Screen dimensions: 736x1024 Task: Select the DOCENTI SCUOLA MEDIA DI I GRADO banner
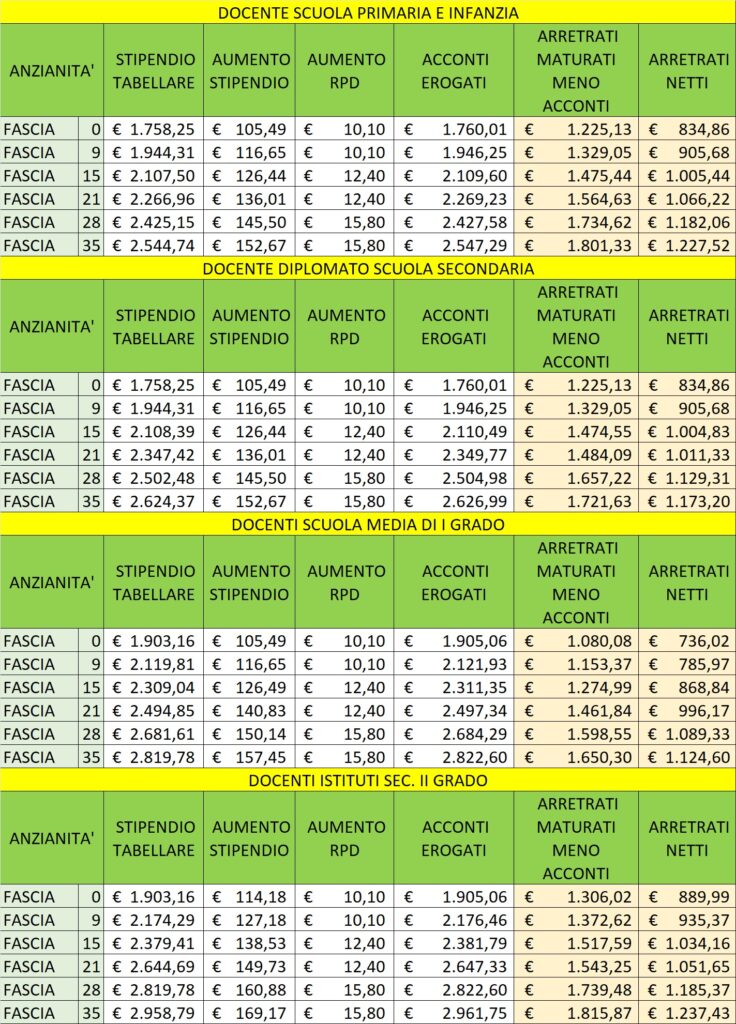[x=368, y=524]
